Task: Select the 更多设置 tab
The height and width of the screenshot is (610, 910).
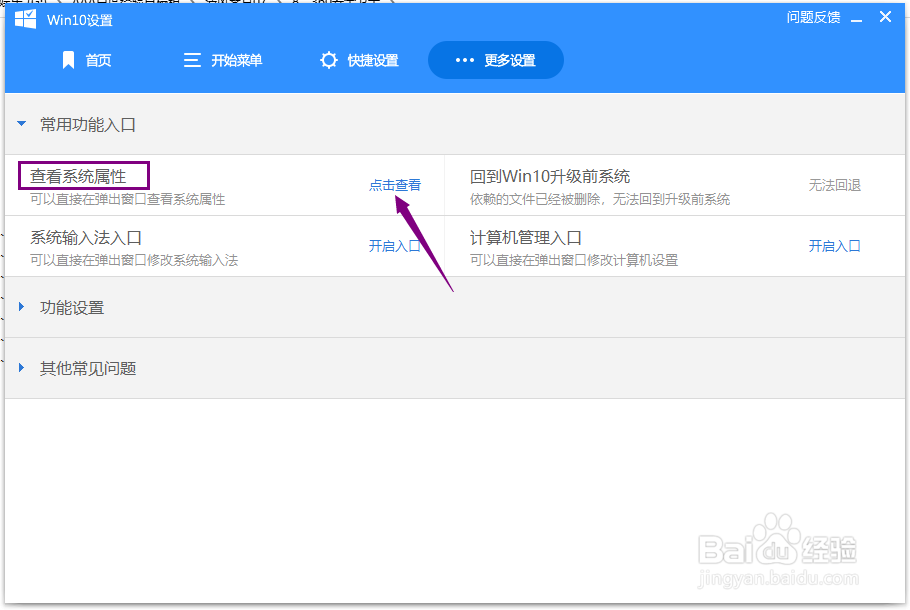Action: point(496,60)
